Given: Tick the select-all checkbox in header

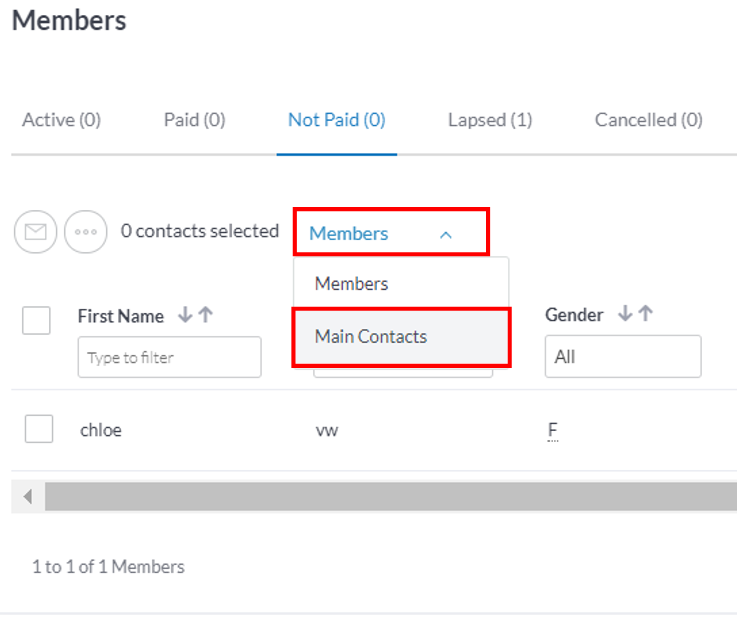Looking at the screenshot, I should tap(36, 320).
